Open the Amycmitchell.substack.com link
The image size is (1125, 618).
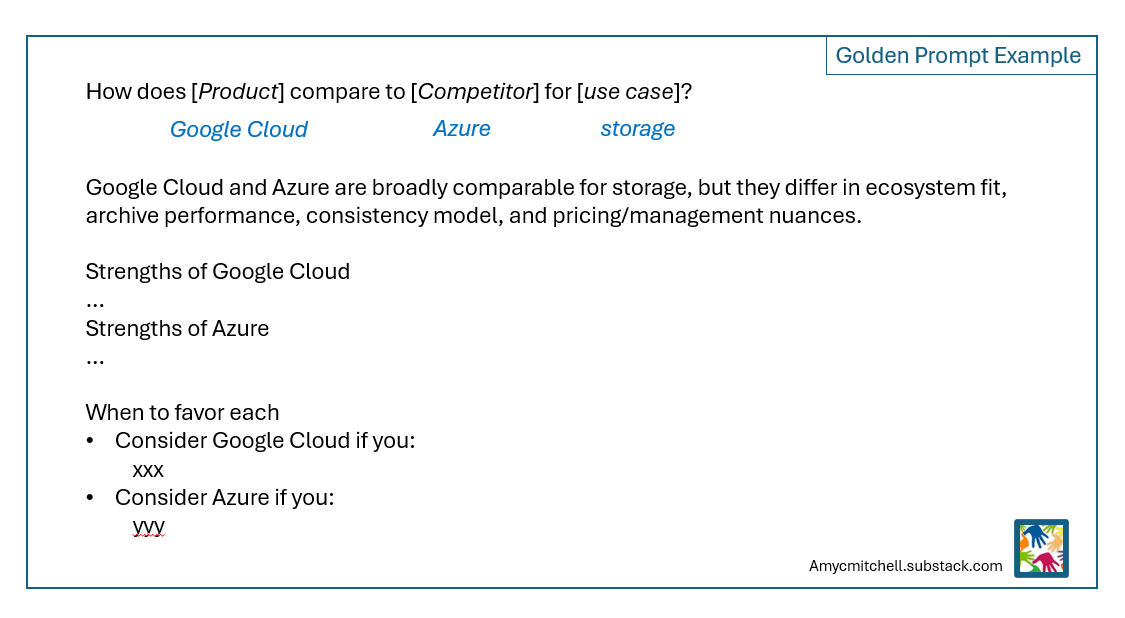905,566
